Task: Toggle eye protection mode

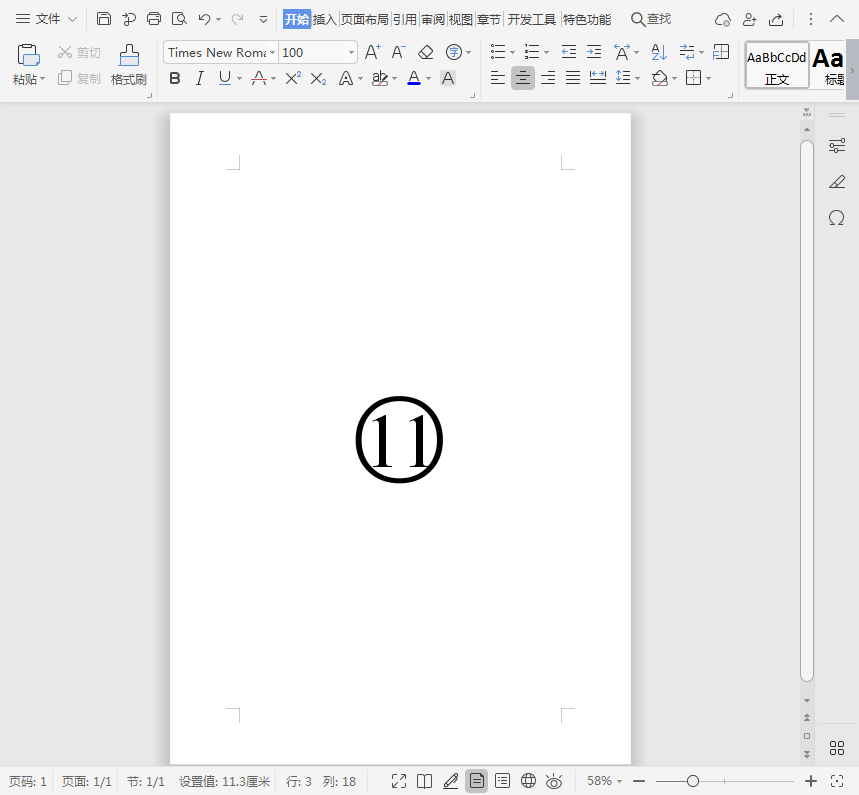Action: point(554,781)
